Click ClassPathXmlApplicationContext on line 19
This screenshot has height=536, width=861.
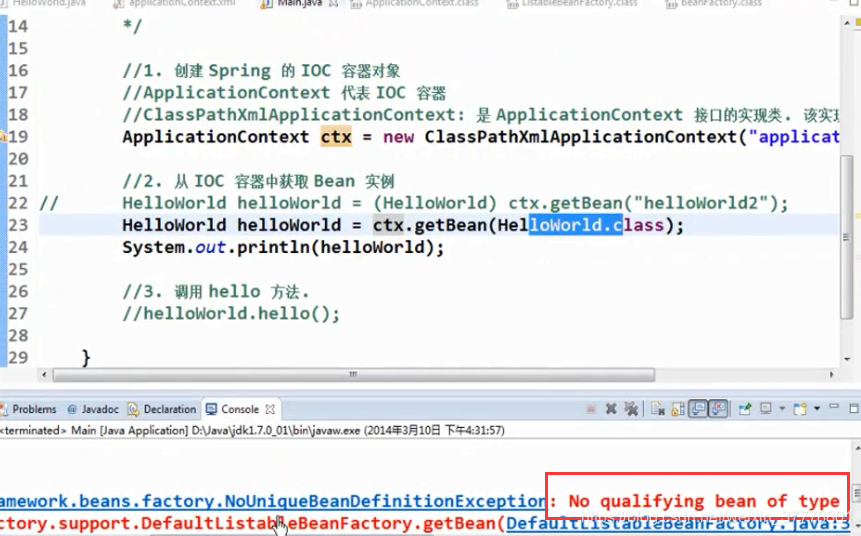pyautogui.click(x=580, y=137)
